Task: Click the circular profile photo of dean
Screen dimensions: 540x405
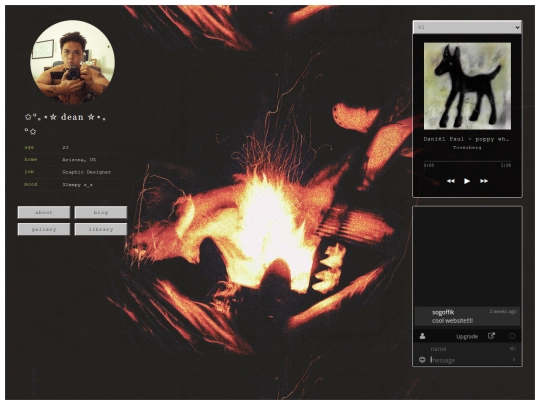Action: coord(73,62)
